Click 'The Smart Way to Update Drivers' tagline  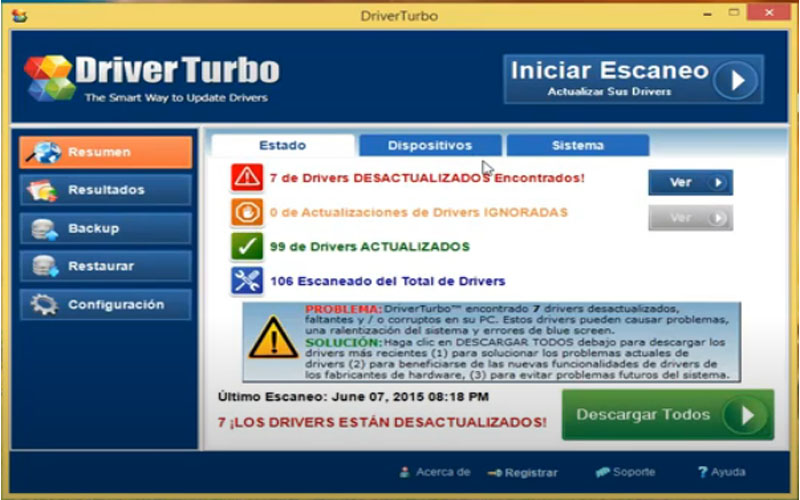pos(176,97)
